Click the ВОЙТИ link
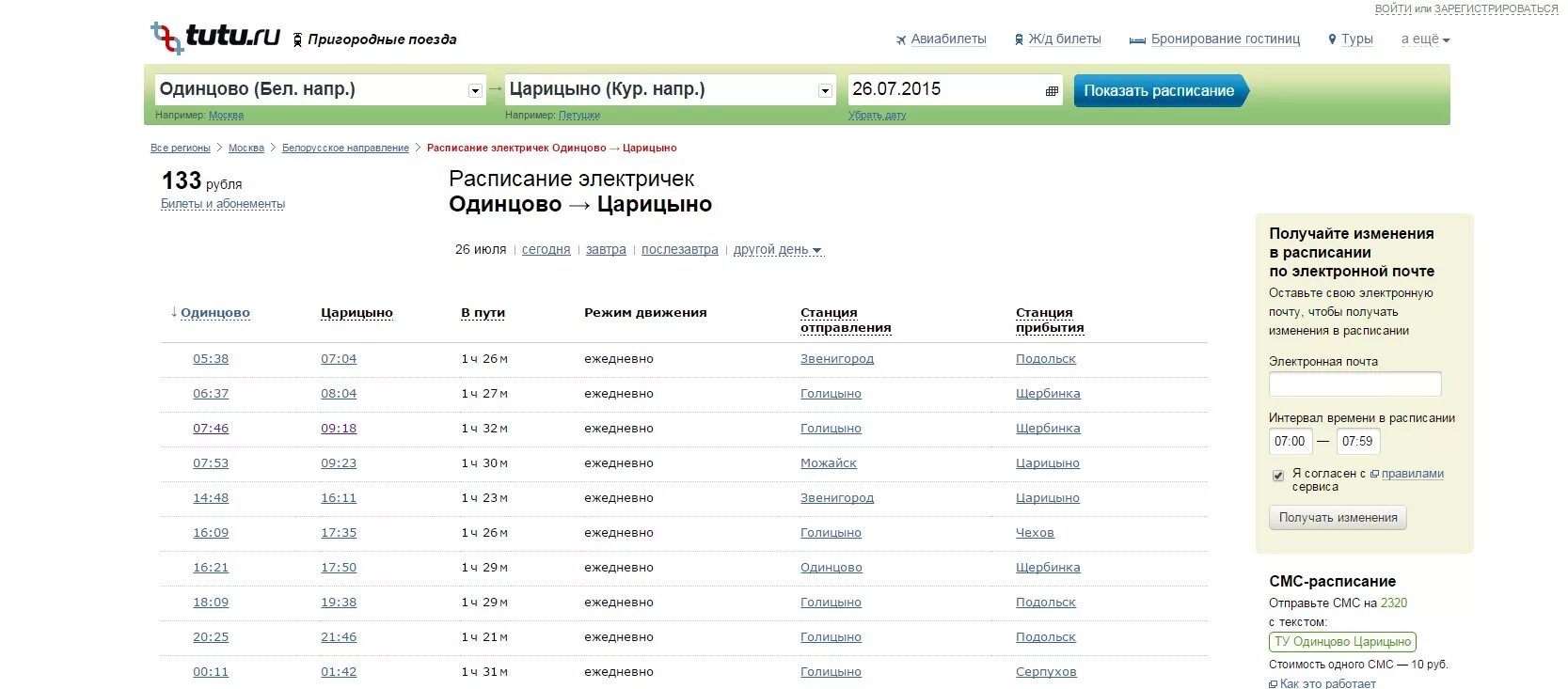Image resolution: width=1568 pixels, height=689 pixels. pos(1393,8)
